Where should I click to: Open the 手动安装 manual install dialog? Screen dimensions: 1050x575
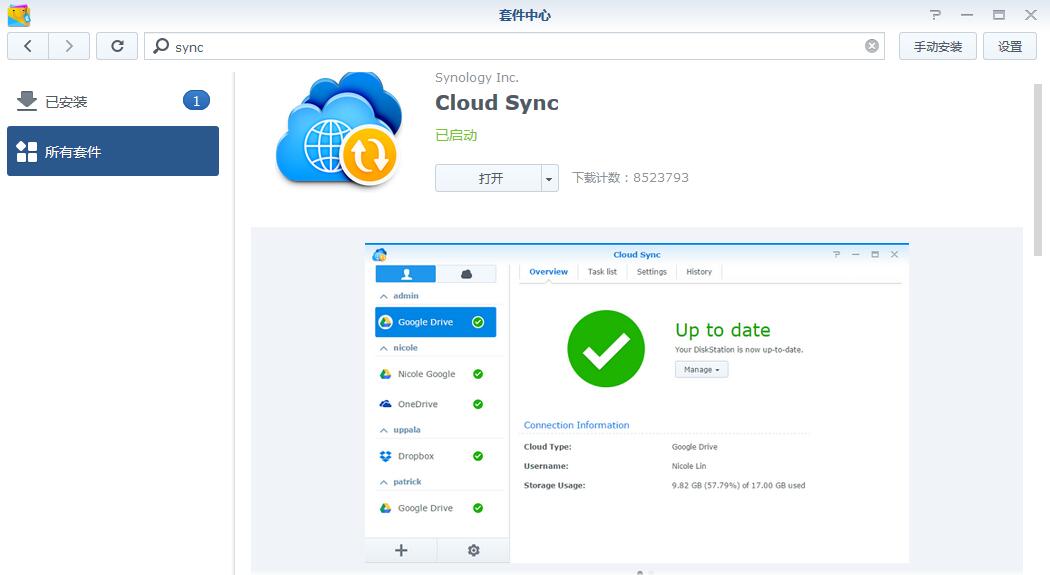(938, 46)
